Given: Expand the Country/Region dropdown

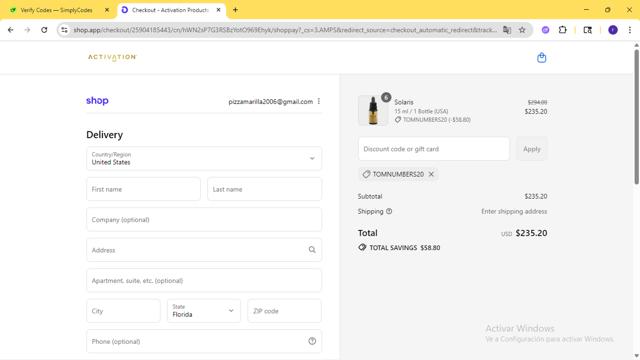Looking at the screenshot, I should coord(204,158).
